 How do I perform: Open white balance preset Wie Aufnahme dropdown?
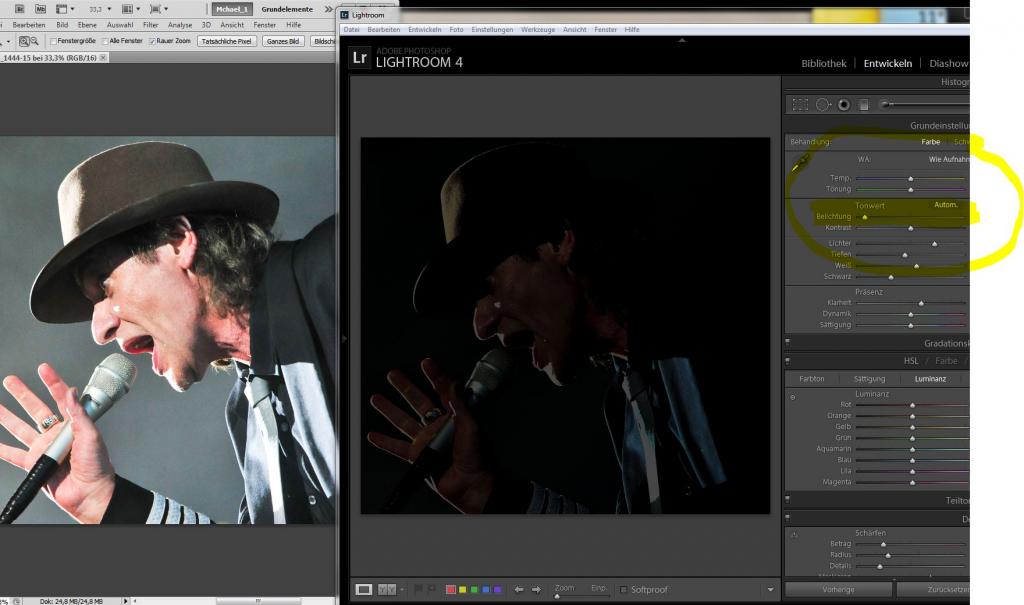pyautogui.click(x=949, y=159)
